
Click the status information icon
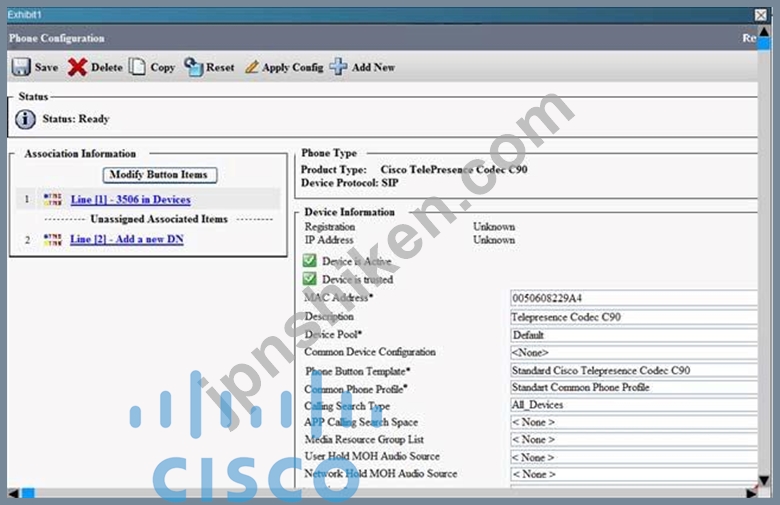click(25, 119)
